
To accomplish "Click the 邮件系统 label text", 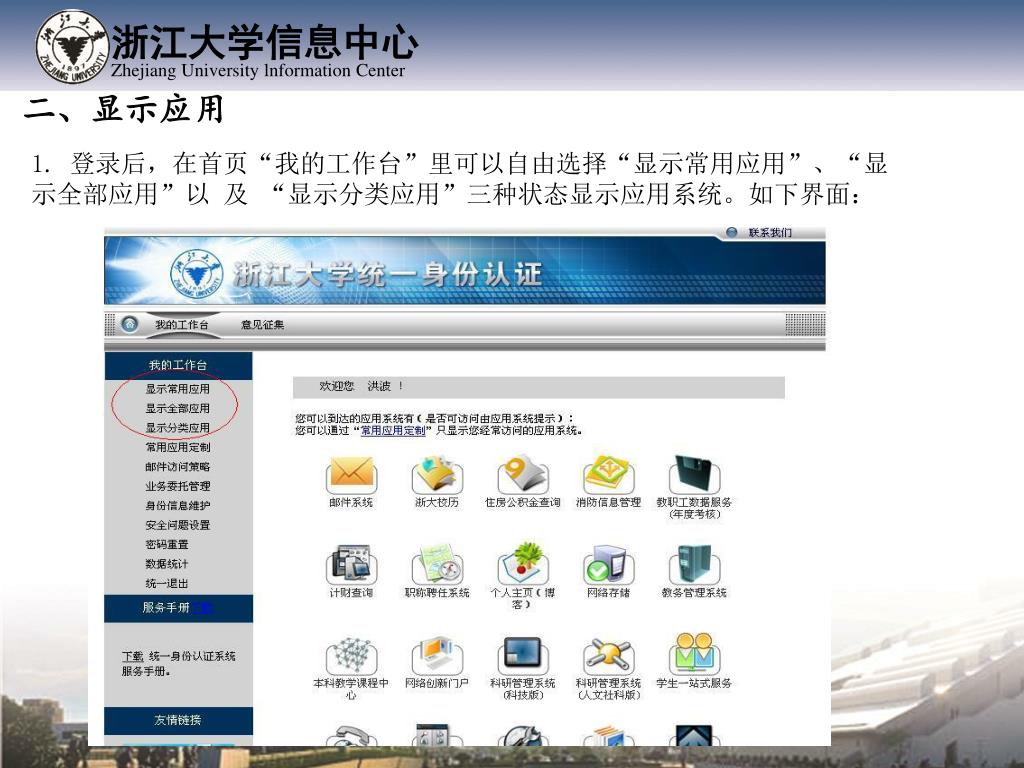I will (x=351, y=502).
